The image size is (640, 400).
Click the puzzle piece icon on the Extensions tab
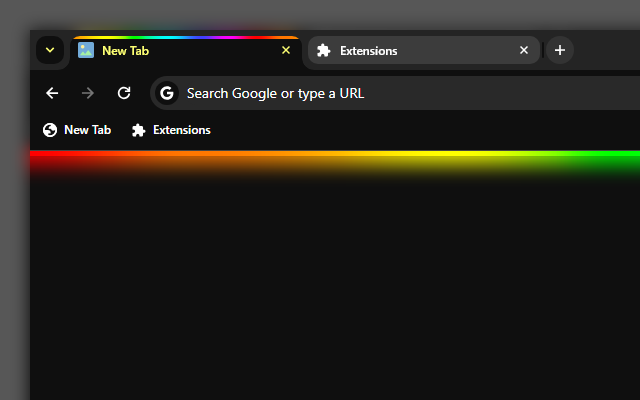(324, 50)
